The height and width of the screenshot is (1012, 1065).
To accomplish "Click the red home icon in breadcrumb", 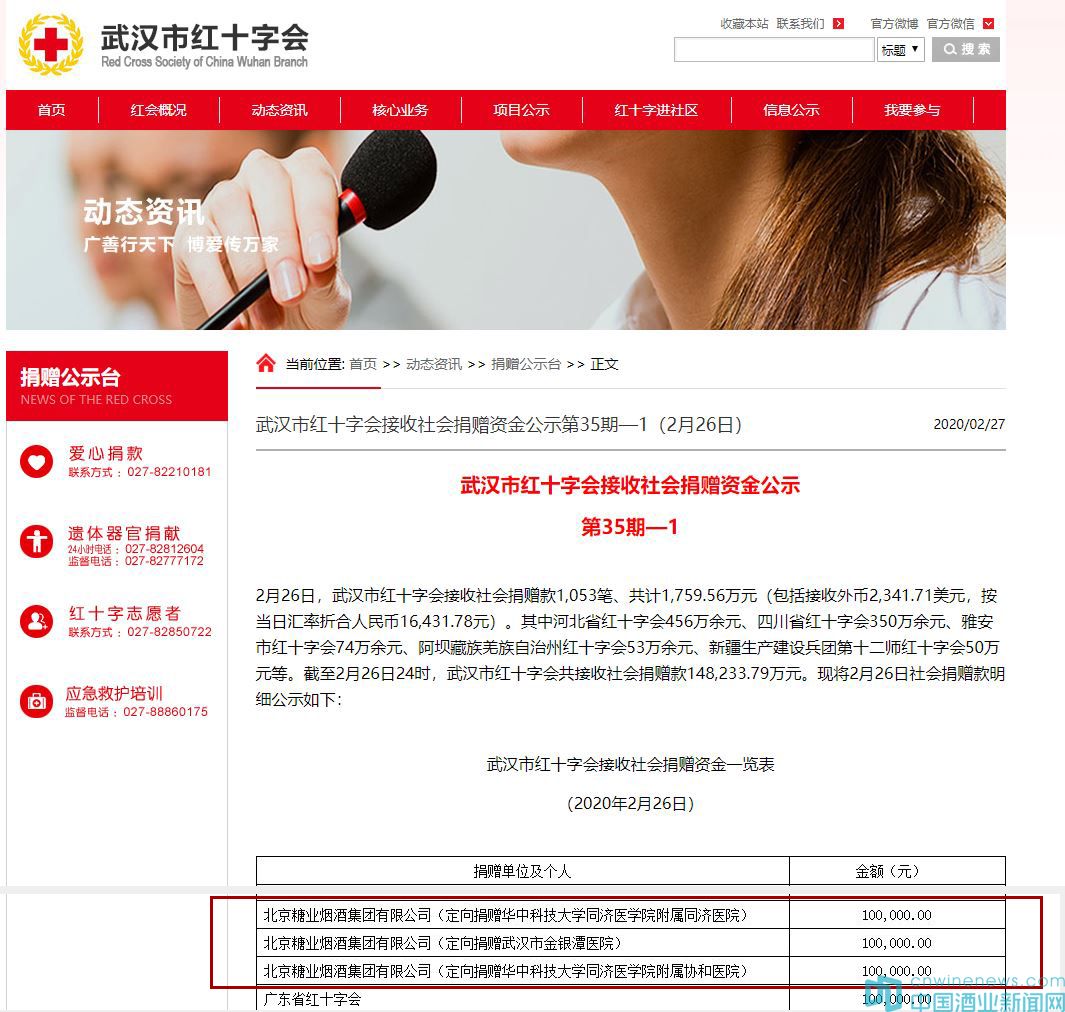I will [x=266, y=363].
